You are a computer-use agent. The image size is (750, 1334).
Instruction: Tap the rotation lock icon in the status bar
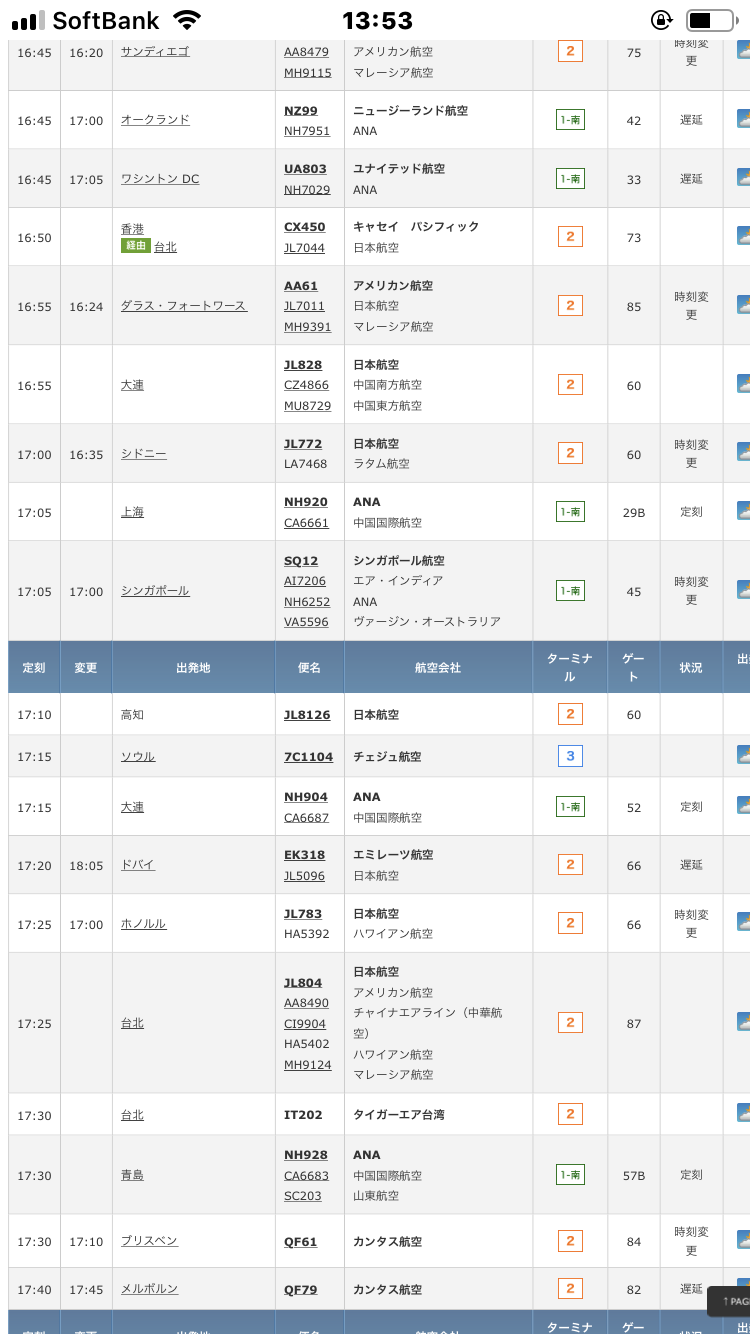pos(661,20)
